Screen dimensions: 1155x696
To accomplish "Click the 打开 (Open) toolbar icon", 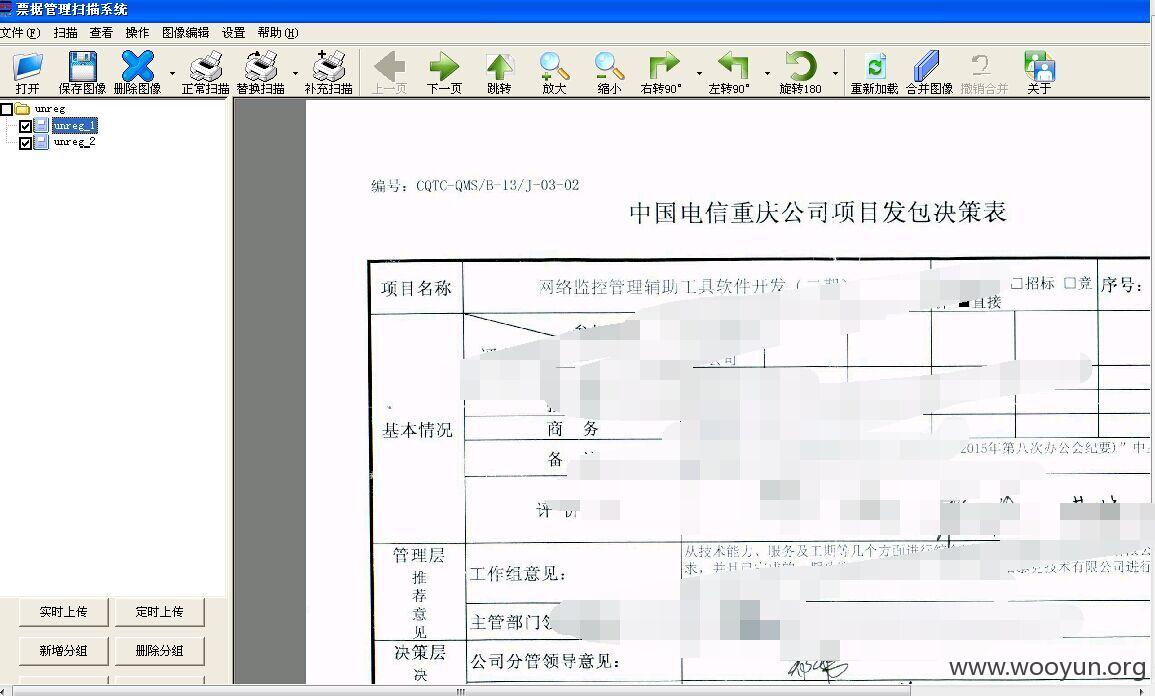I will [27, 72].
